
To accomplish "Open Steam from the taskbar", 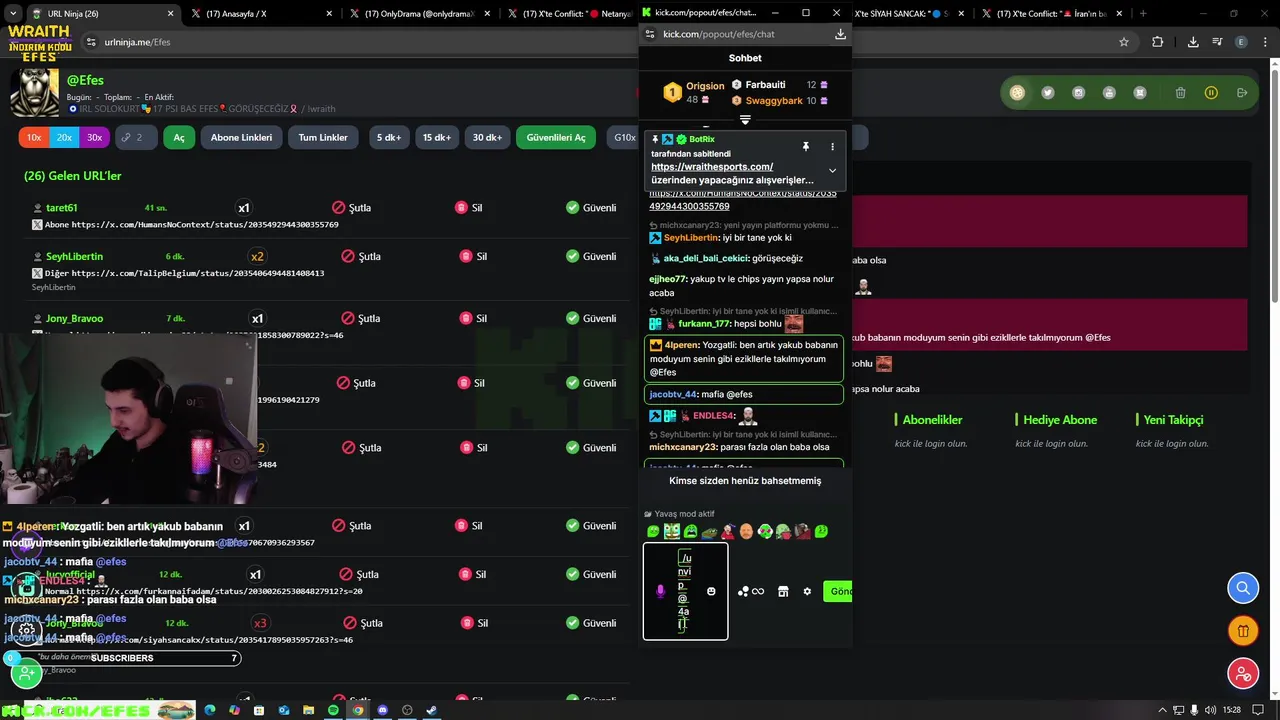I will click(431, 710).
